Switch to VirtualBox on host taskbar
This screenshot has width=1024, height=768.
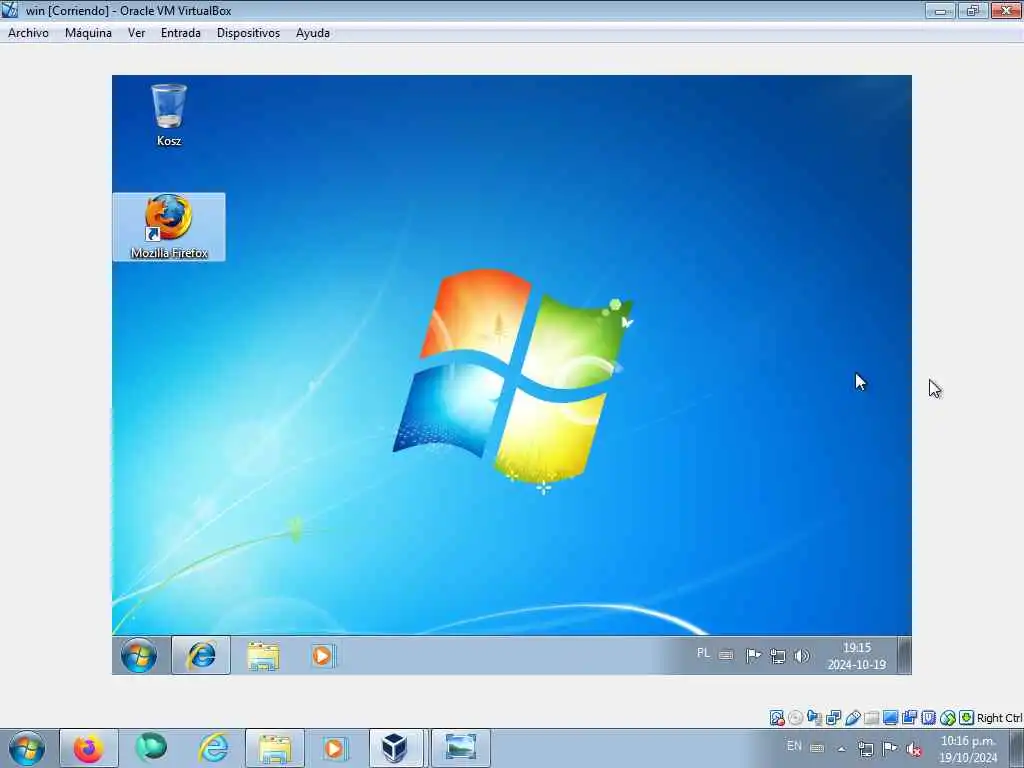(395, 748)
